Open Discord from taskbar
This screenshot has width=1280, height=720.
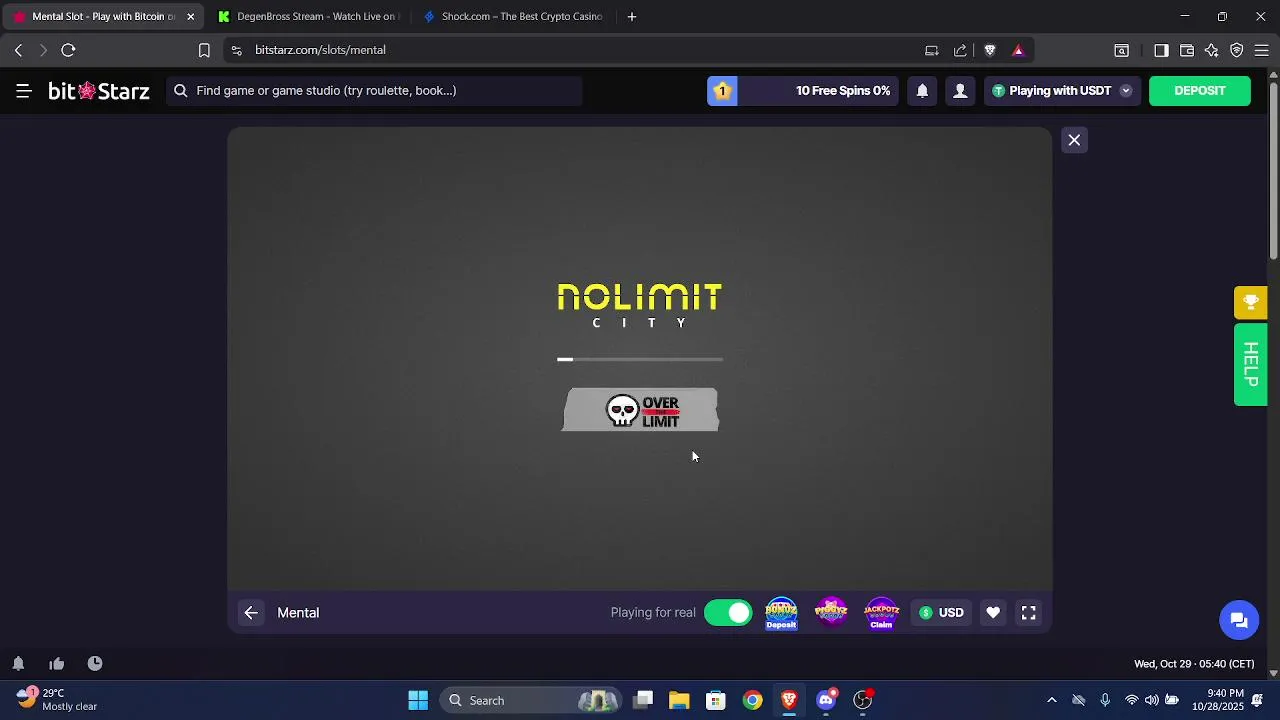[826, 701]
